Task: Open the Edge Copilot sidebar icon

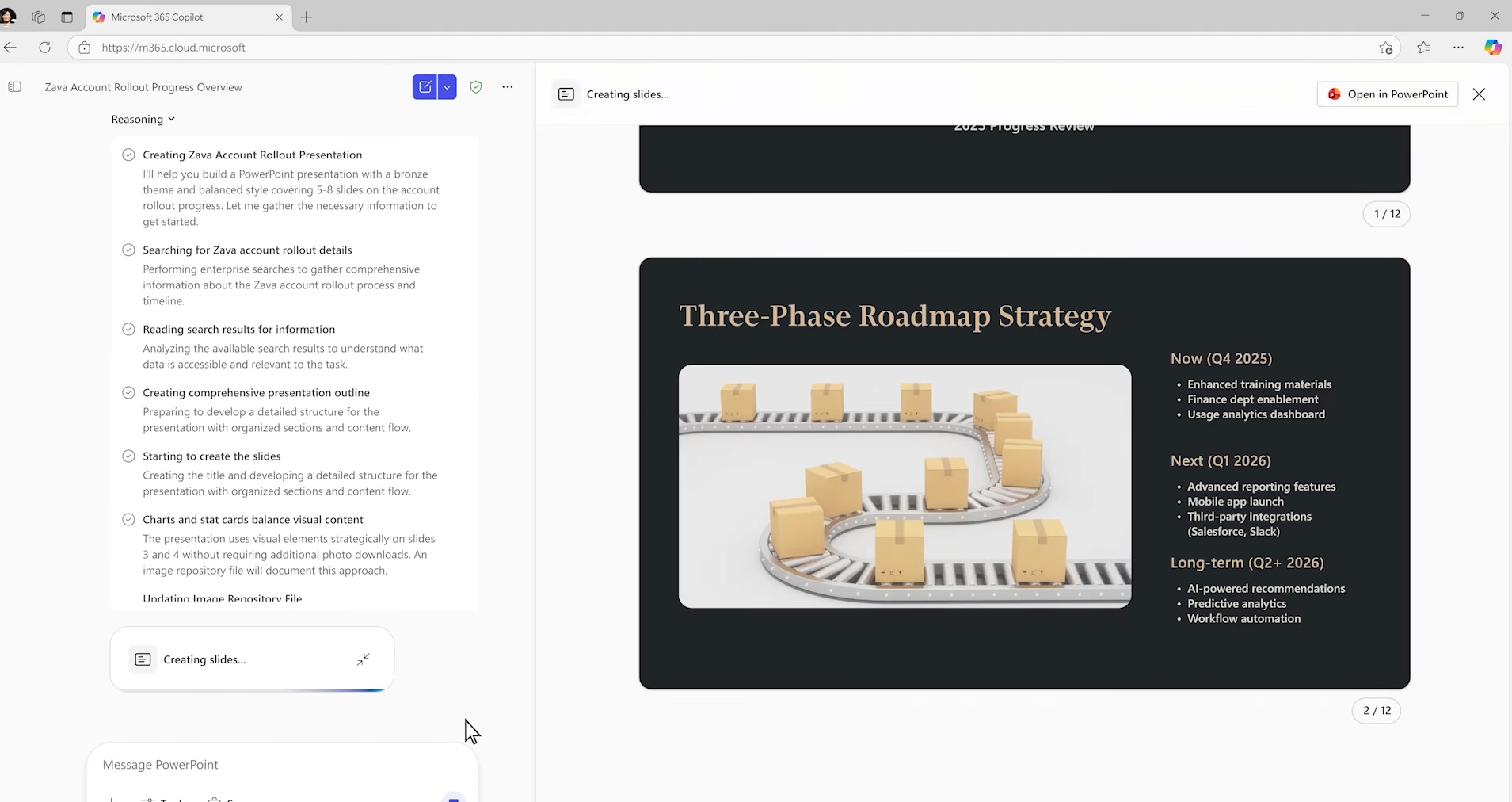Action: 1493,48
